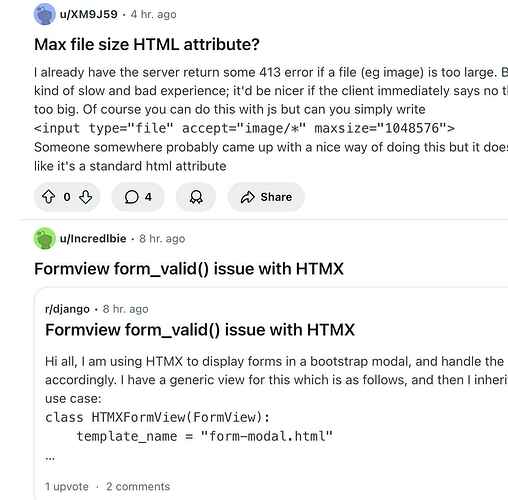Open the u/Incredlbie green avatar
The height and width of the screenshot is (500, 508).
click(x=45, y=238)
